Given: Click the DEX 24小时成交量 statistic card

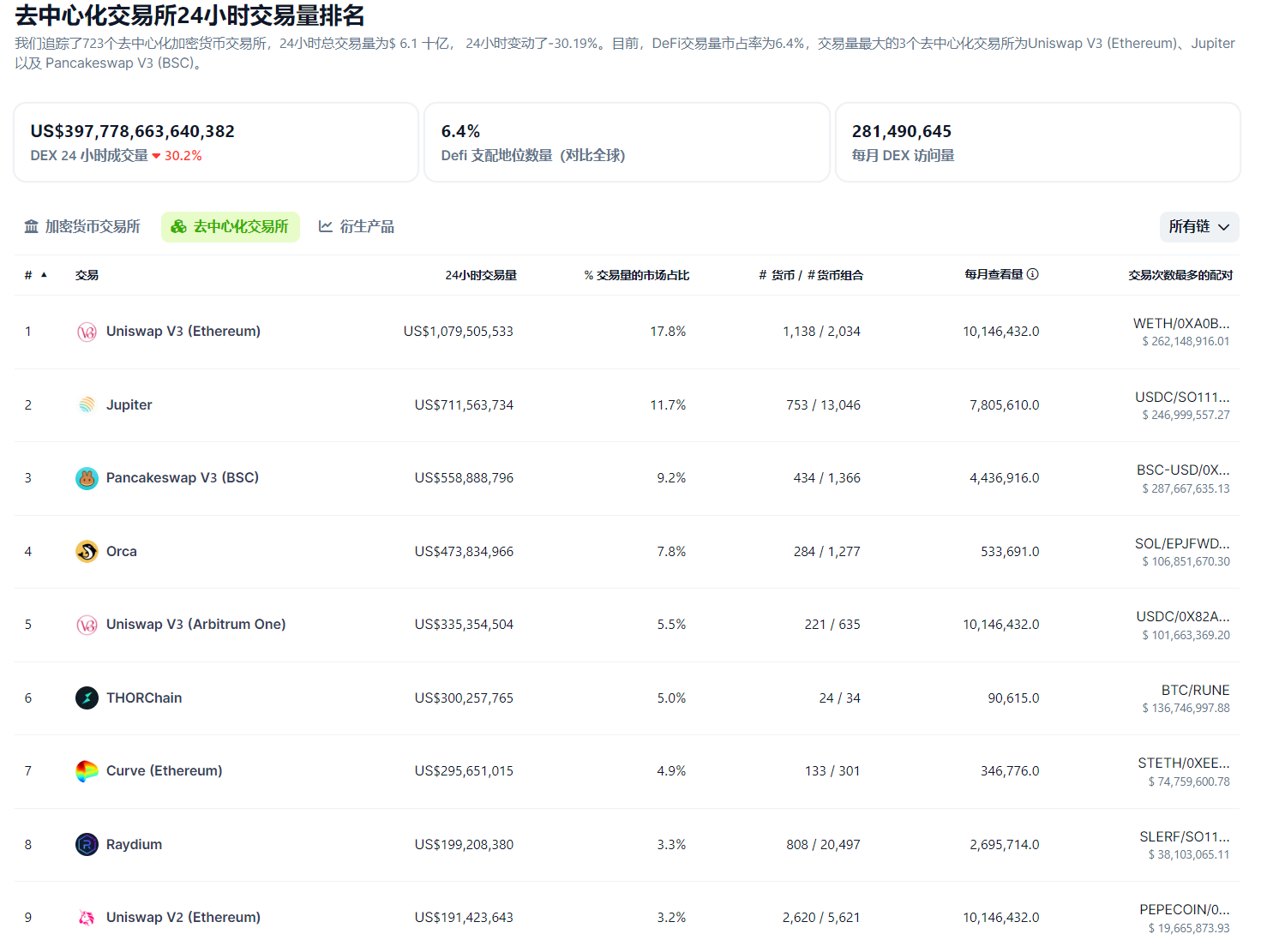Looking at the screenshot, I should 215,142.
